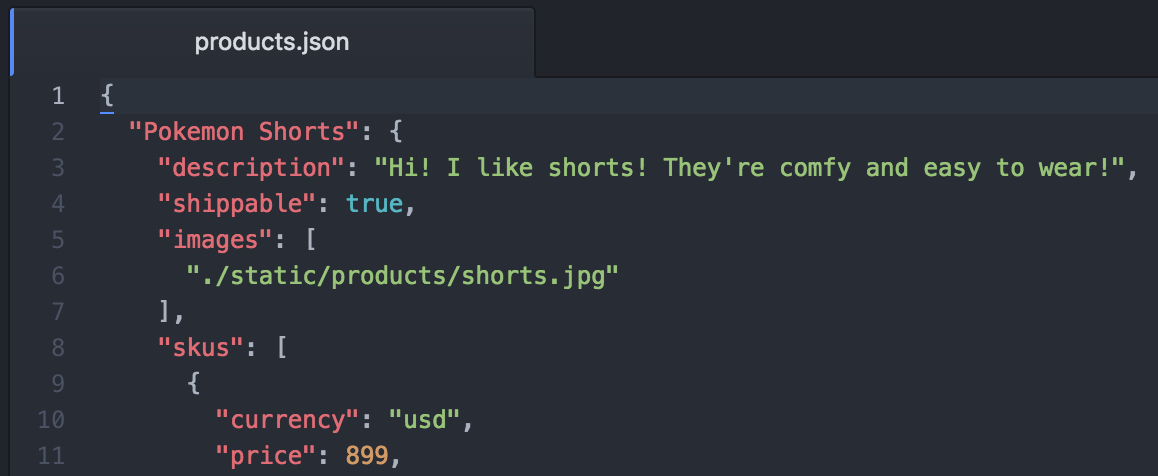
Task: Select line number 2 in the gutter
Action: [57, 132]
